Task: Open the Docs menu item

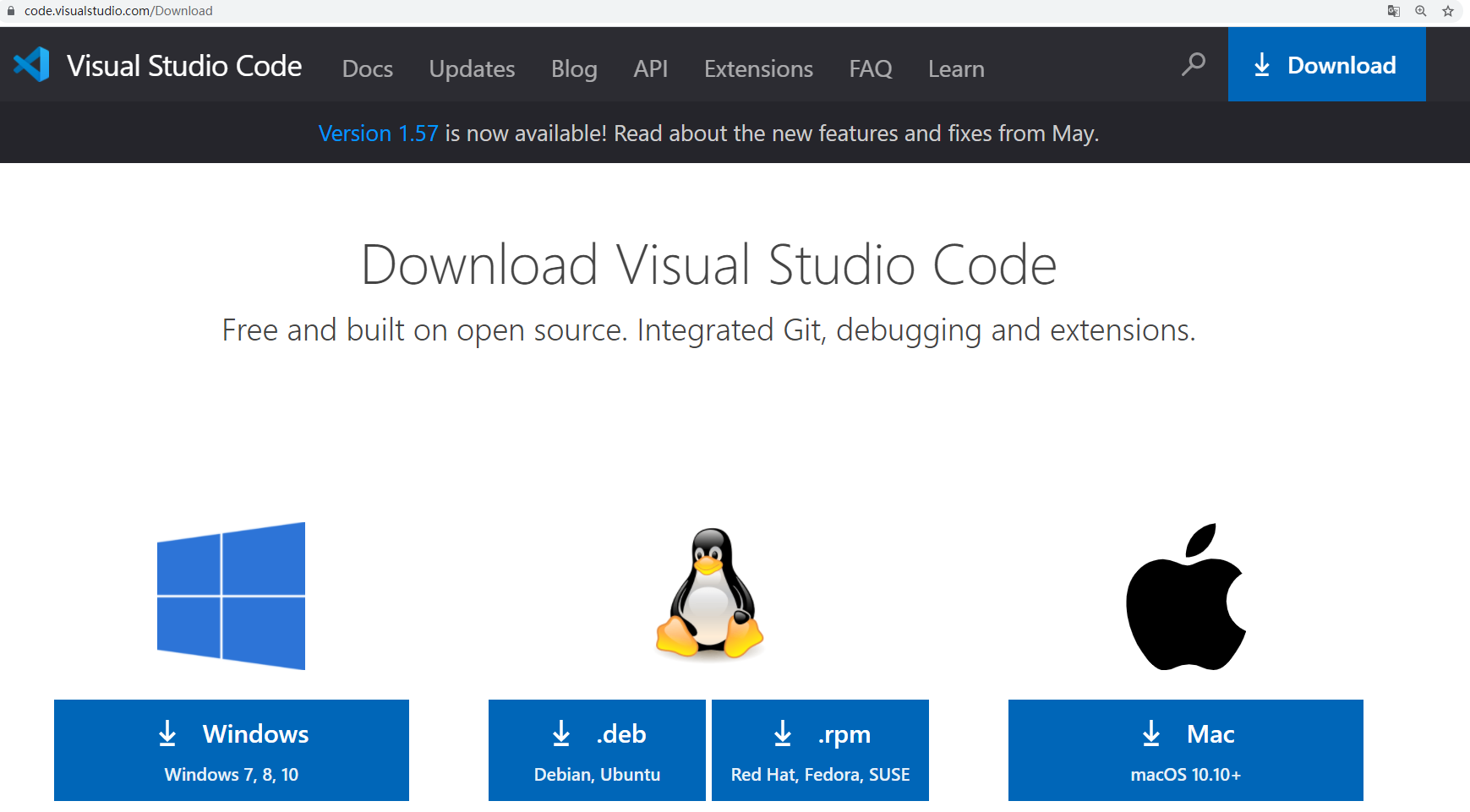Action: [368, 68]
